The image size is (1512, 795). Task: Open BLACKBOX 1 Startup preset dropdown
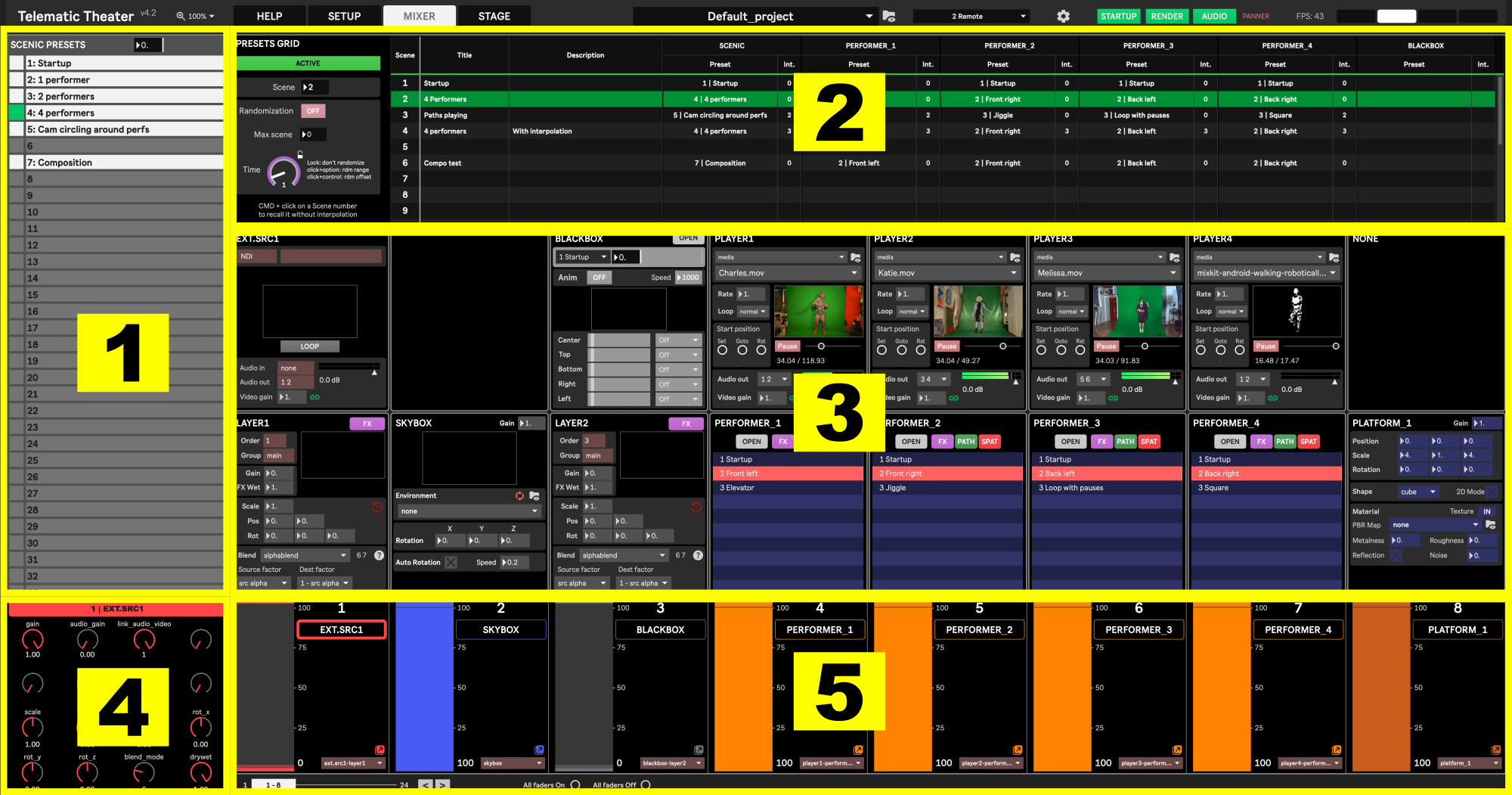point(582,257)
